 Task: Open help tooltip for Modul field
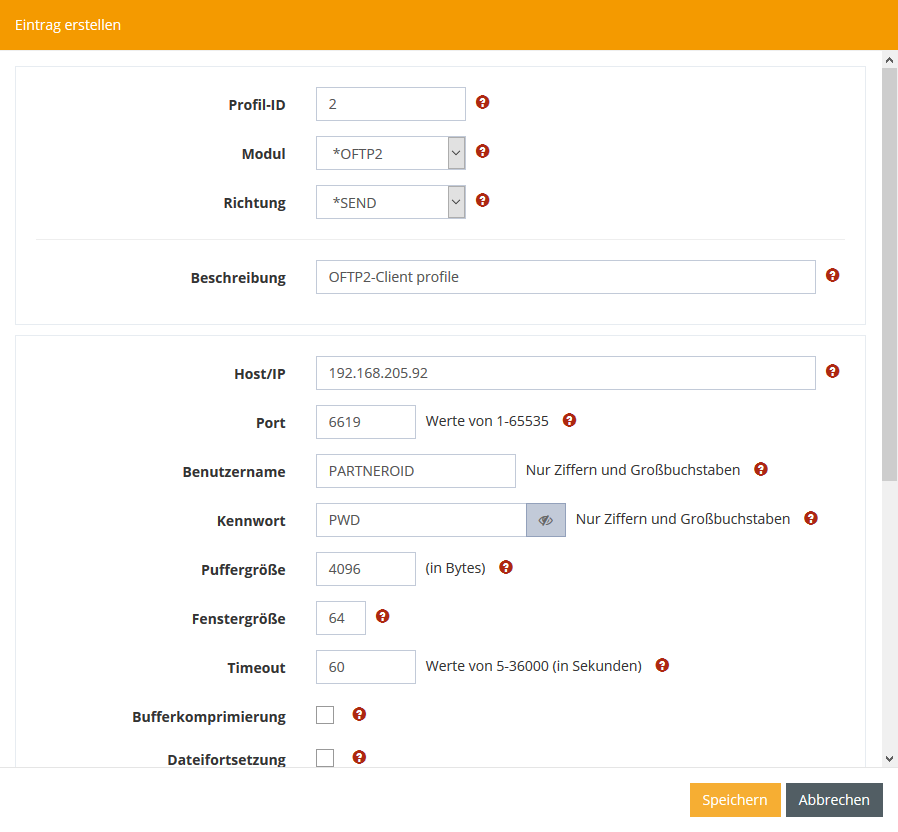(482, 152)
